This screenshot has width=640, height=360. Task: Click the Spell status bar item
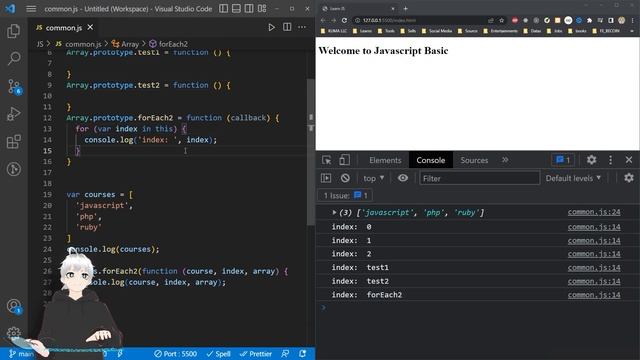[x=218, y=353]
